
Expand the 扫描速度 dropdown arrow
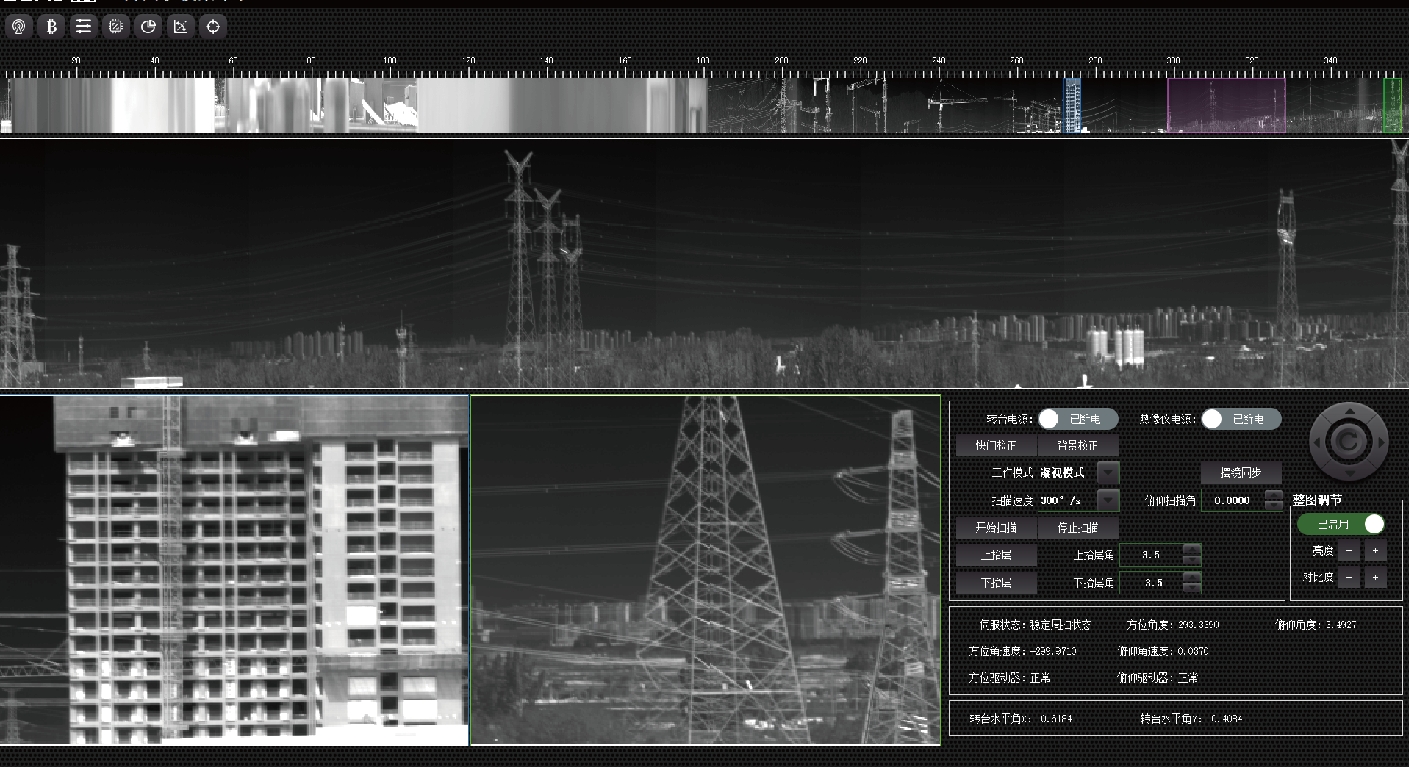tap(1108, 500)
